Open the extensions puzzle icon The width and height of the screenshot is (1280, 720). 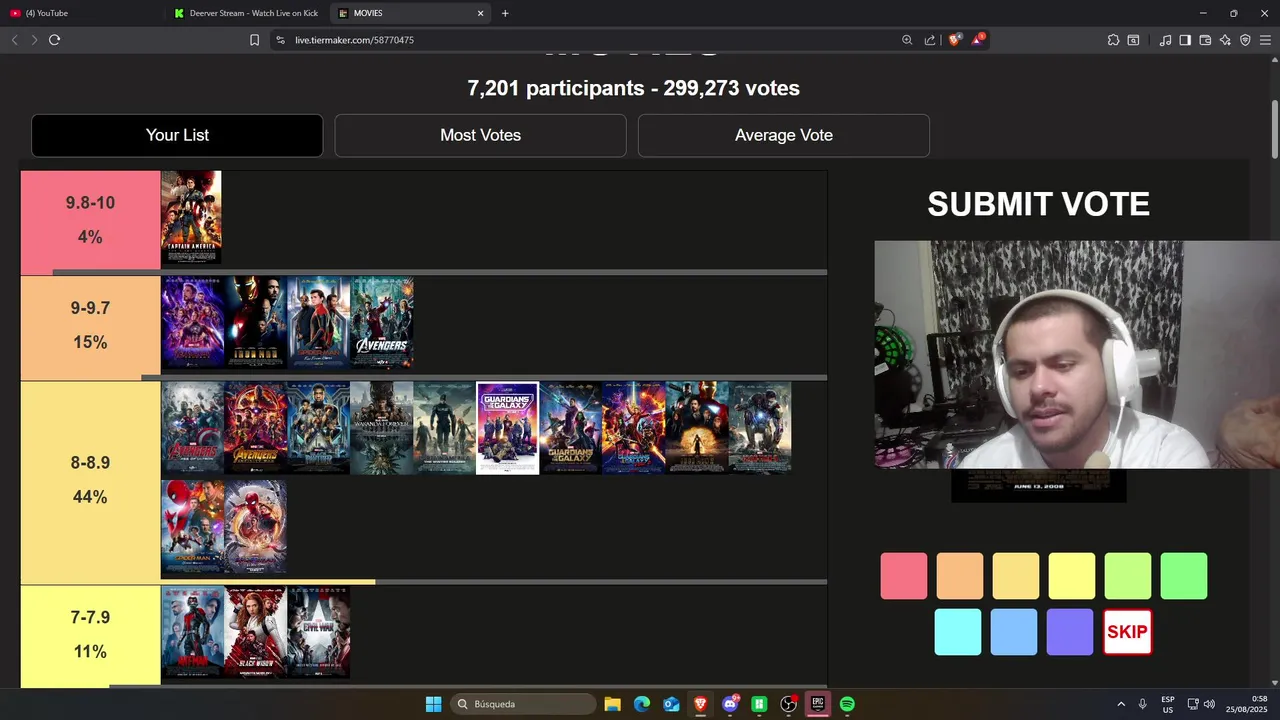point(1113,40)
